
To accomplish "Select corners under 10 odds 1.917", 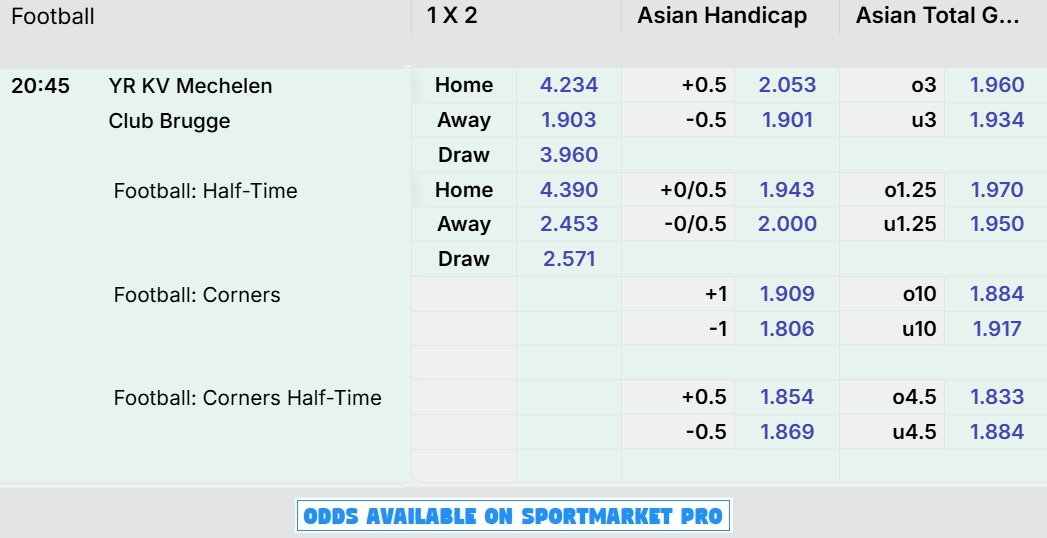I will (996, 328).
